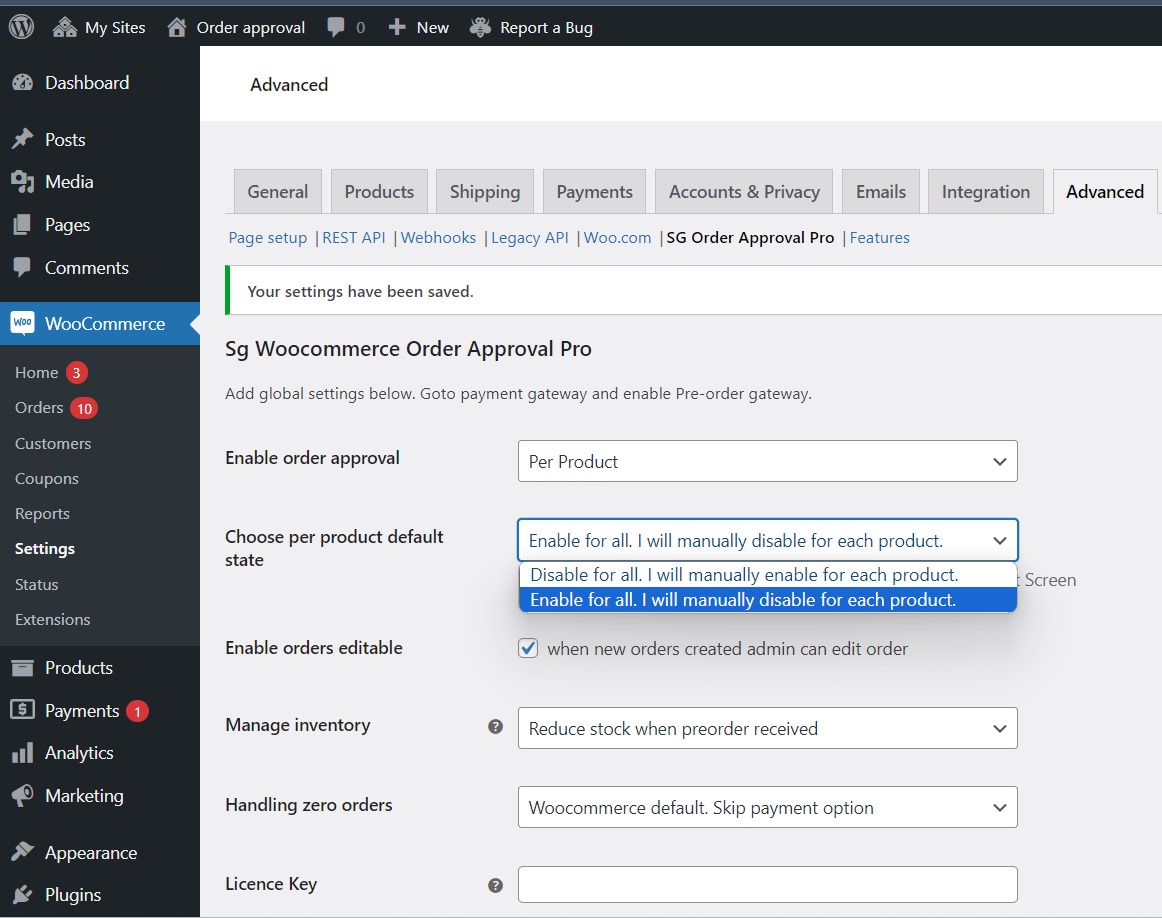Open Plugins from the sidebar icon
This screenshot has width=1162, height=918.
(x=24, y=894)
